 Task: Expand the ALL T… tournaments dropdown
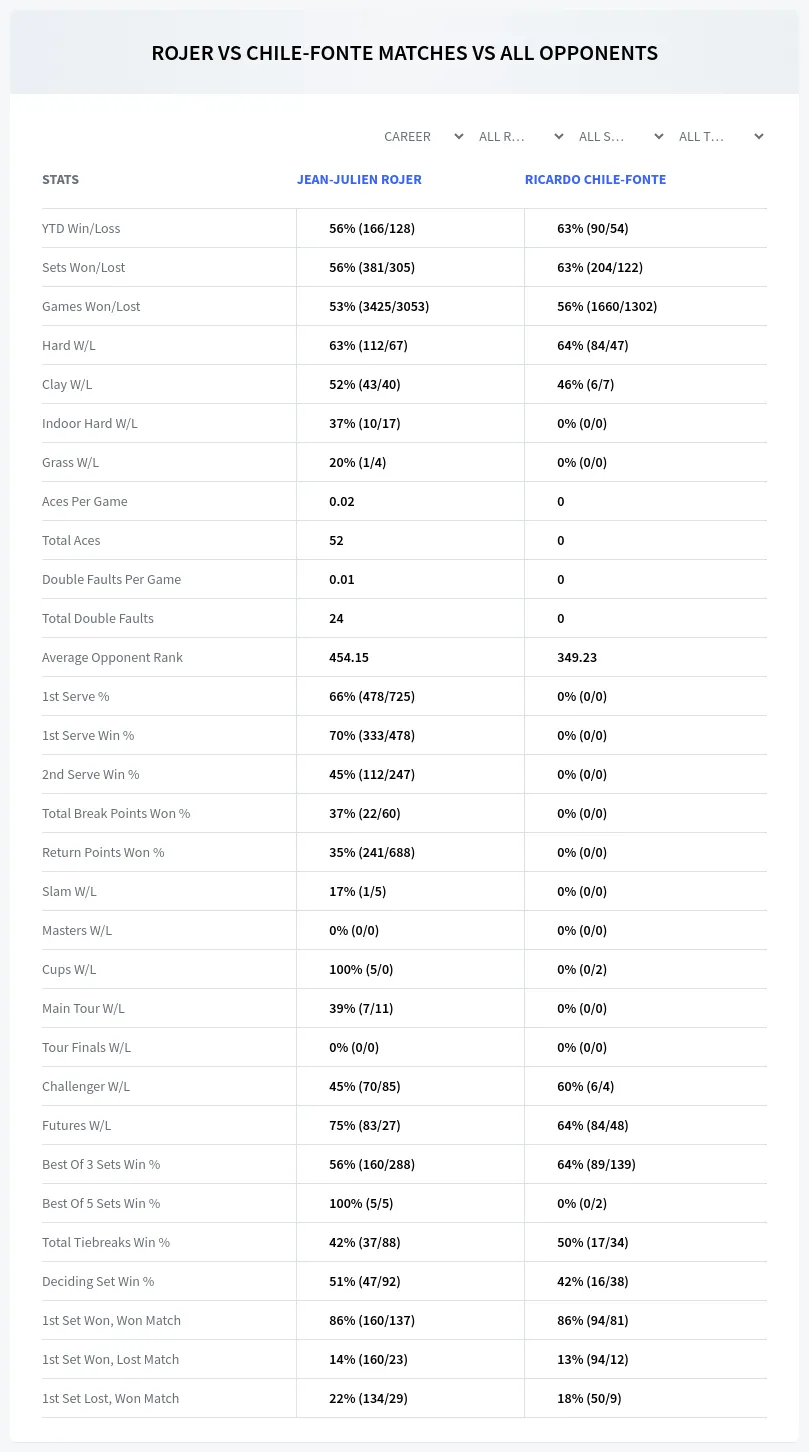click(x=721, y=136)
